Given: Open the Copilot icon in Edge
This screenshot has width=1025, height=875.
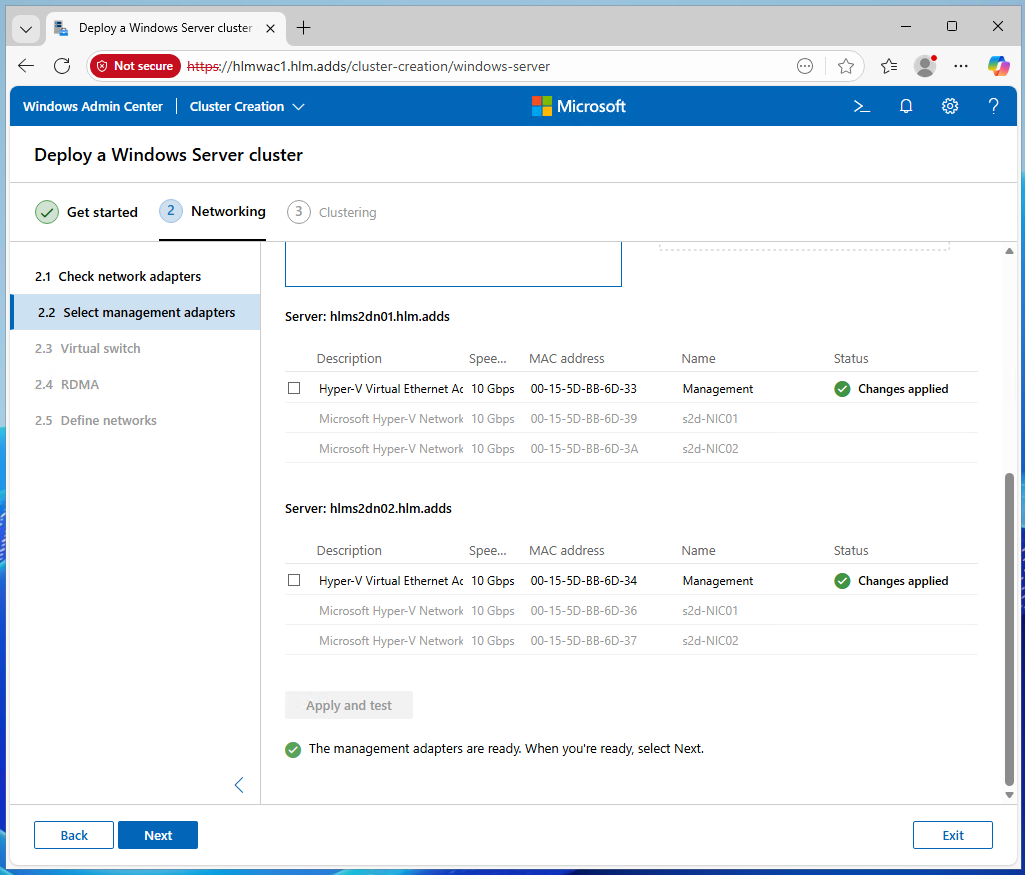Looking at the screenshot, I should click(x=998, y=66).
